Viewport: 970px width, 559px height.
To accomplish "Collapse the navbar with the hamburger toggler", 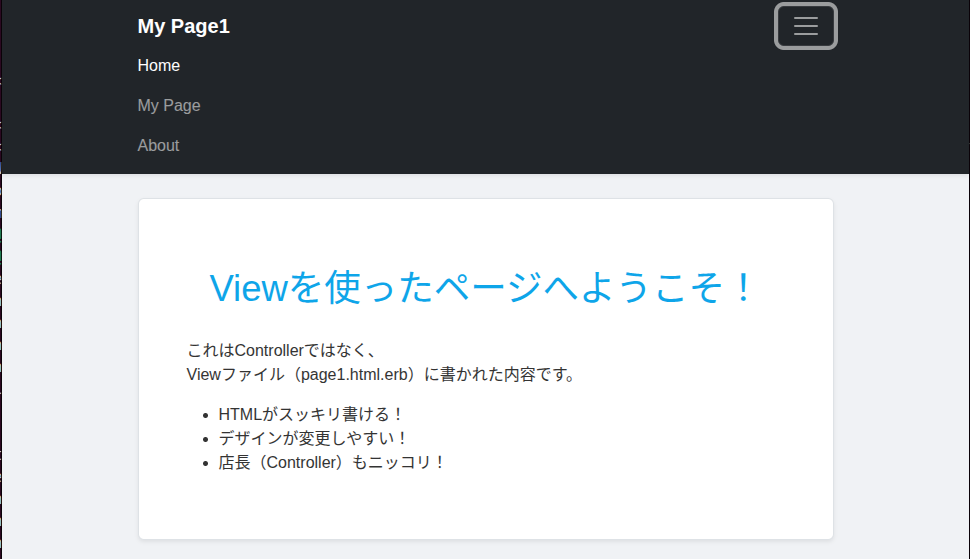I will pyautogui.click(x=805, y=27).
